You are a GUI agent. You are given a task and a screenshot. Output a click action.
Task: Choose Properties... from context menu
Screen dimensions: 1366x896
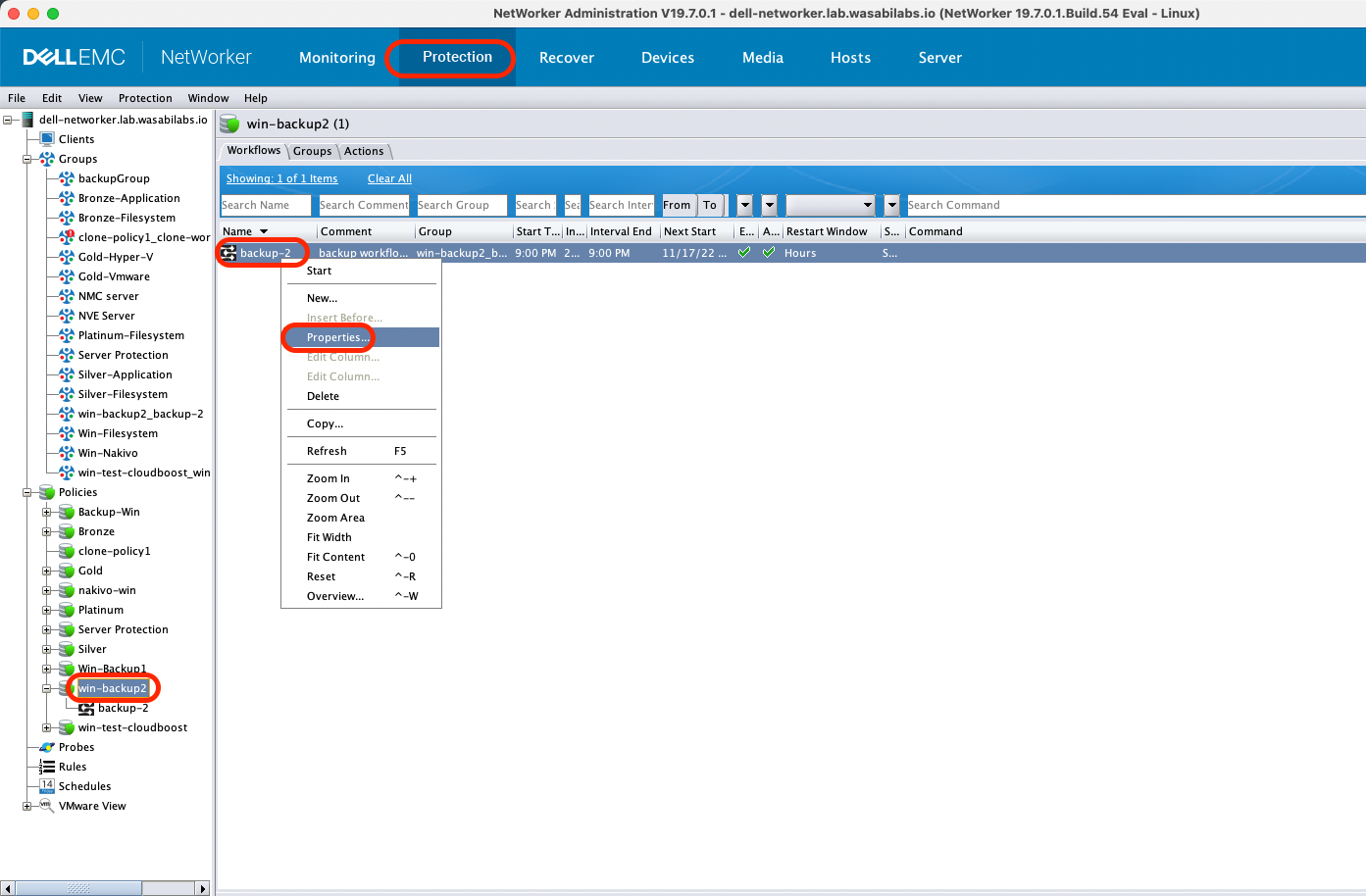[x=360, y=337]
